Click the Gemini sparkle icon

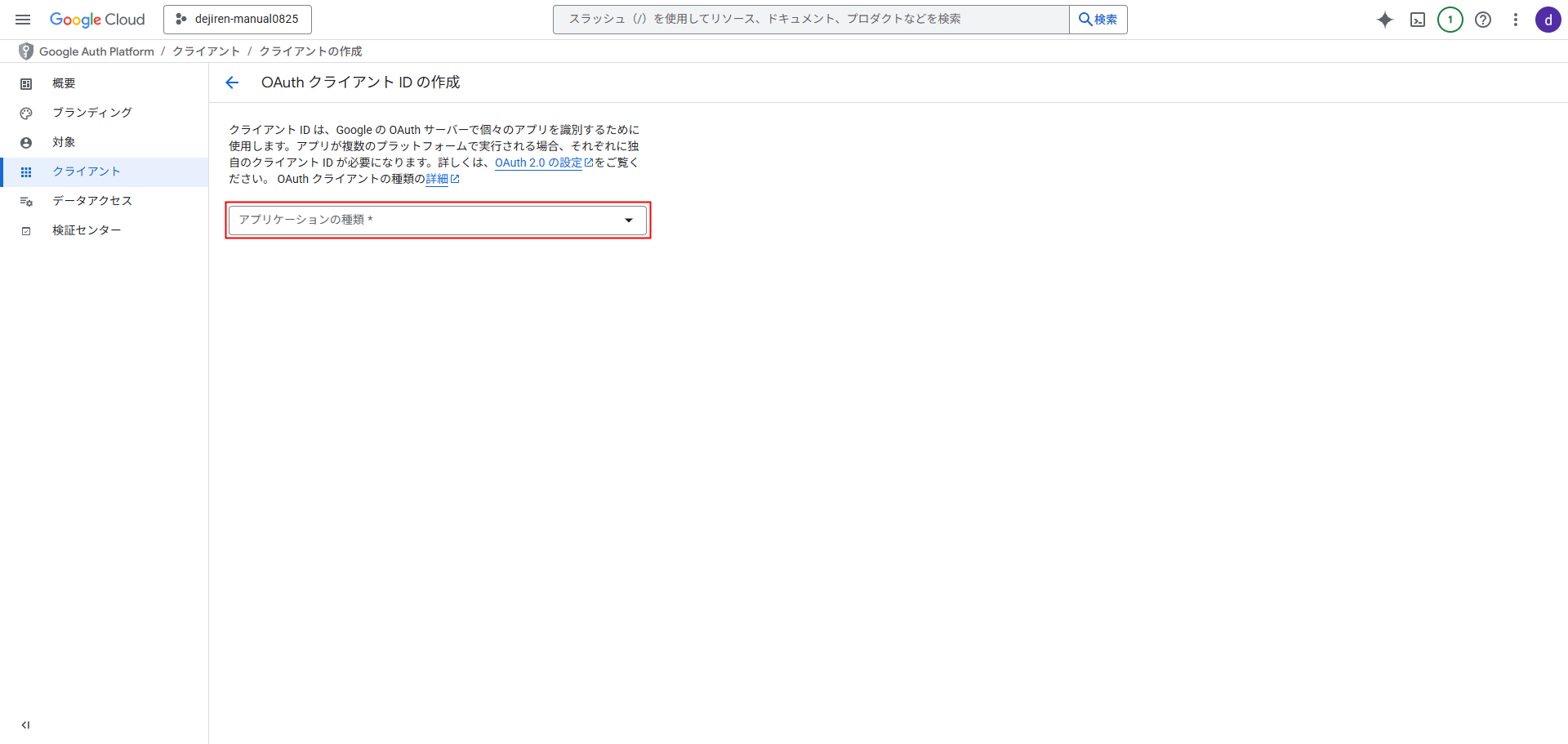1384,20
